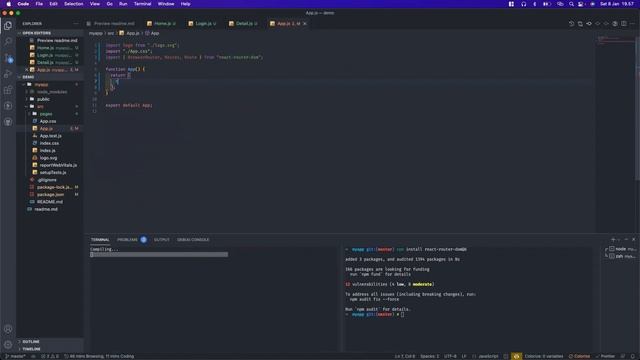Open macOS Spotlight search icon

click(571, 4)
